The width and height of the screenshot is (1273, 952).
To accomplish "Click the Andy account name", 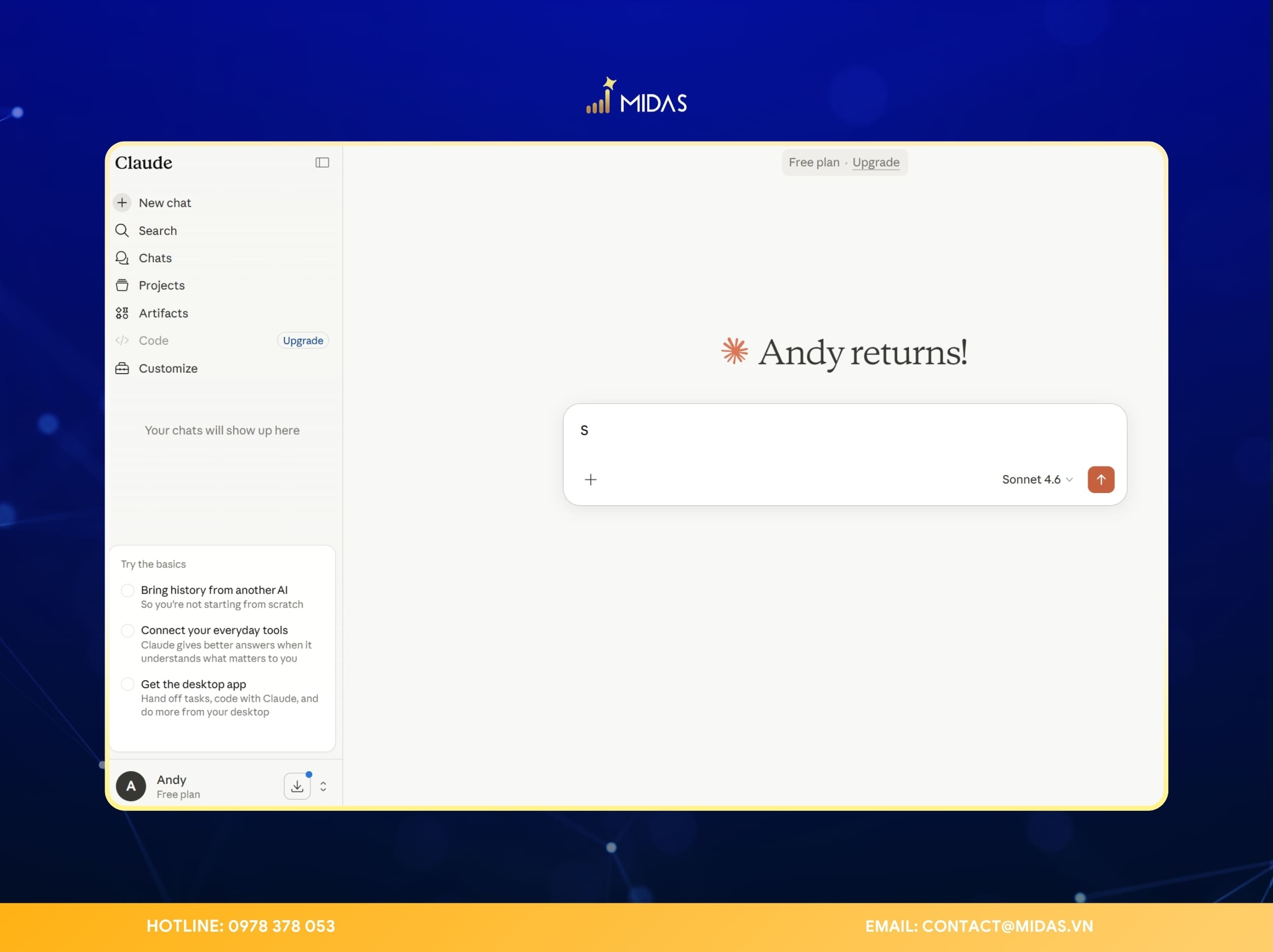I will click(172, 779).
